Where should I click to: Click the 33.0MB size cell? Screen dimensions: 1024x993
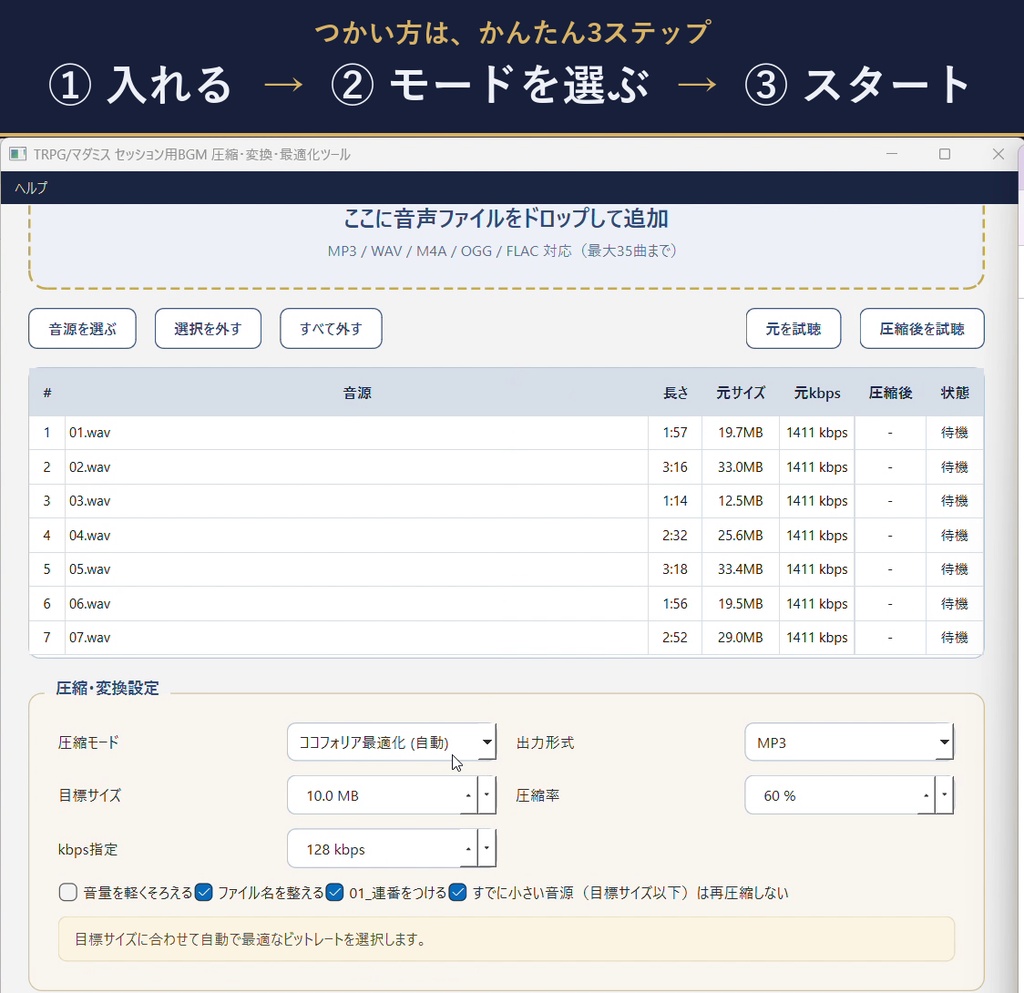click(x=741, y=467)
